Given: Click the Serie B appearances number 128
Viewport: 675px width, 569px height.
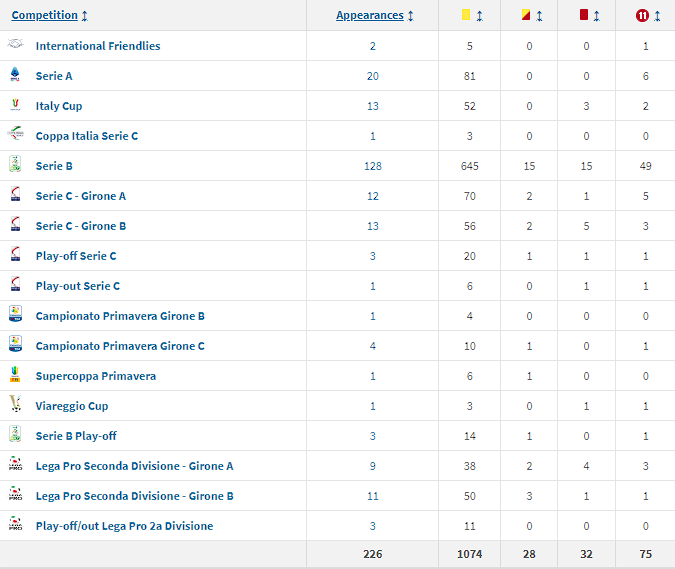Looking at the screenshot, I should 373,166.
